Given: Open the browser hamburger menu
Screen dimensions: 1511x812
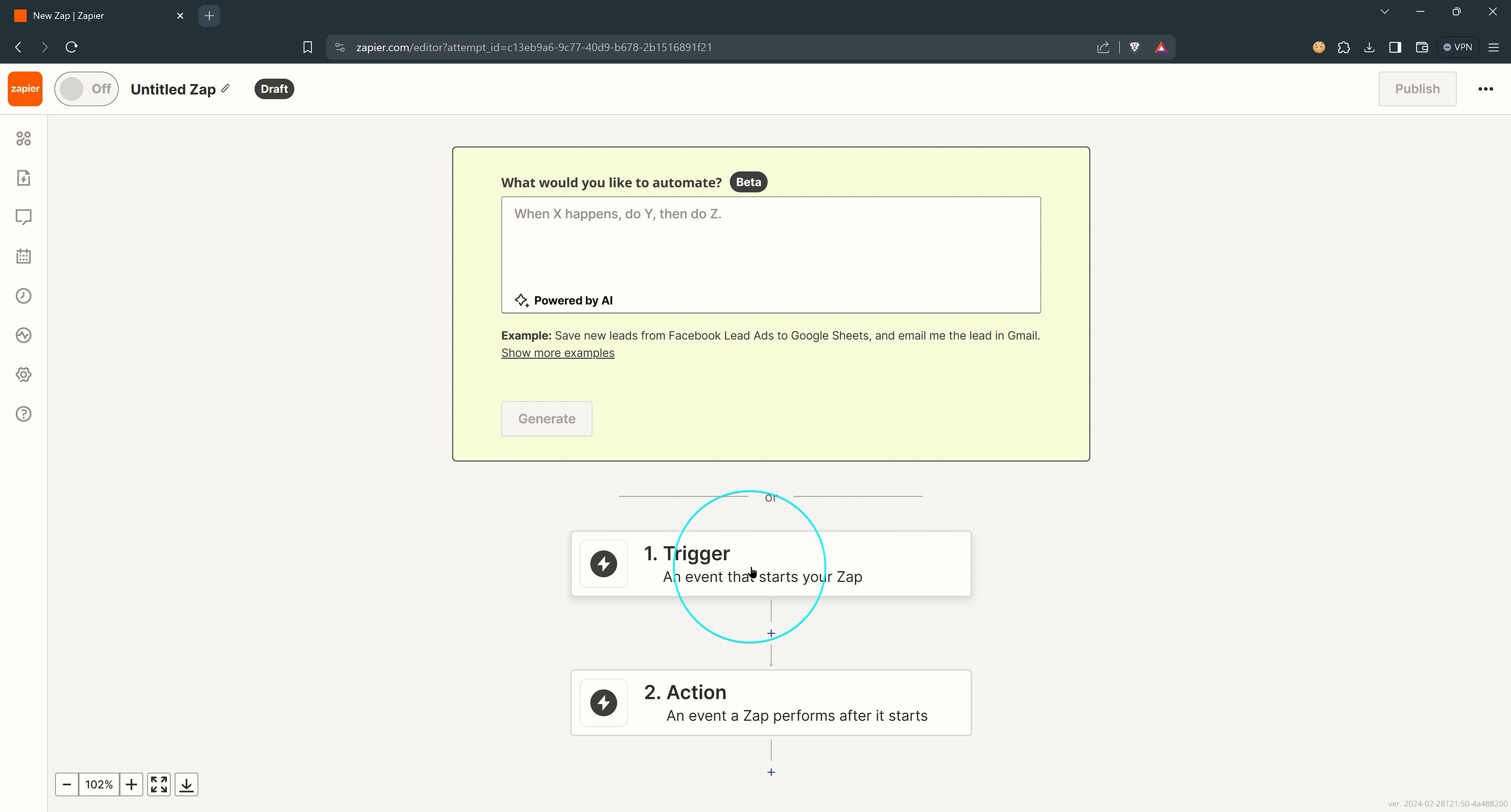Looking at the screenshot, I should 1493,47.
